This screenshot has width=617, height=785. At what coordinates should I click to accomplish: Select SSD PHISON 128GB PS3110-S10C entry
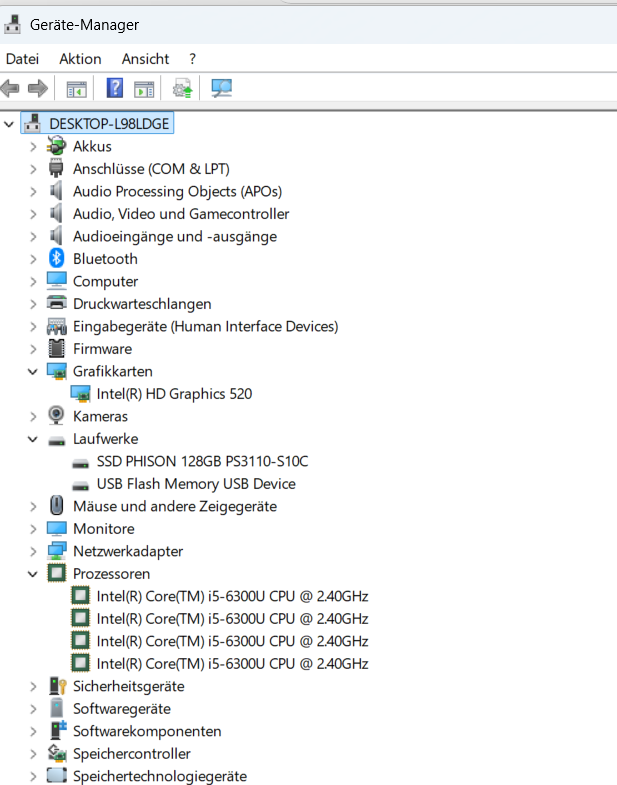coord(202,461)
